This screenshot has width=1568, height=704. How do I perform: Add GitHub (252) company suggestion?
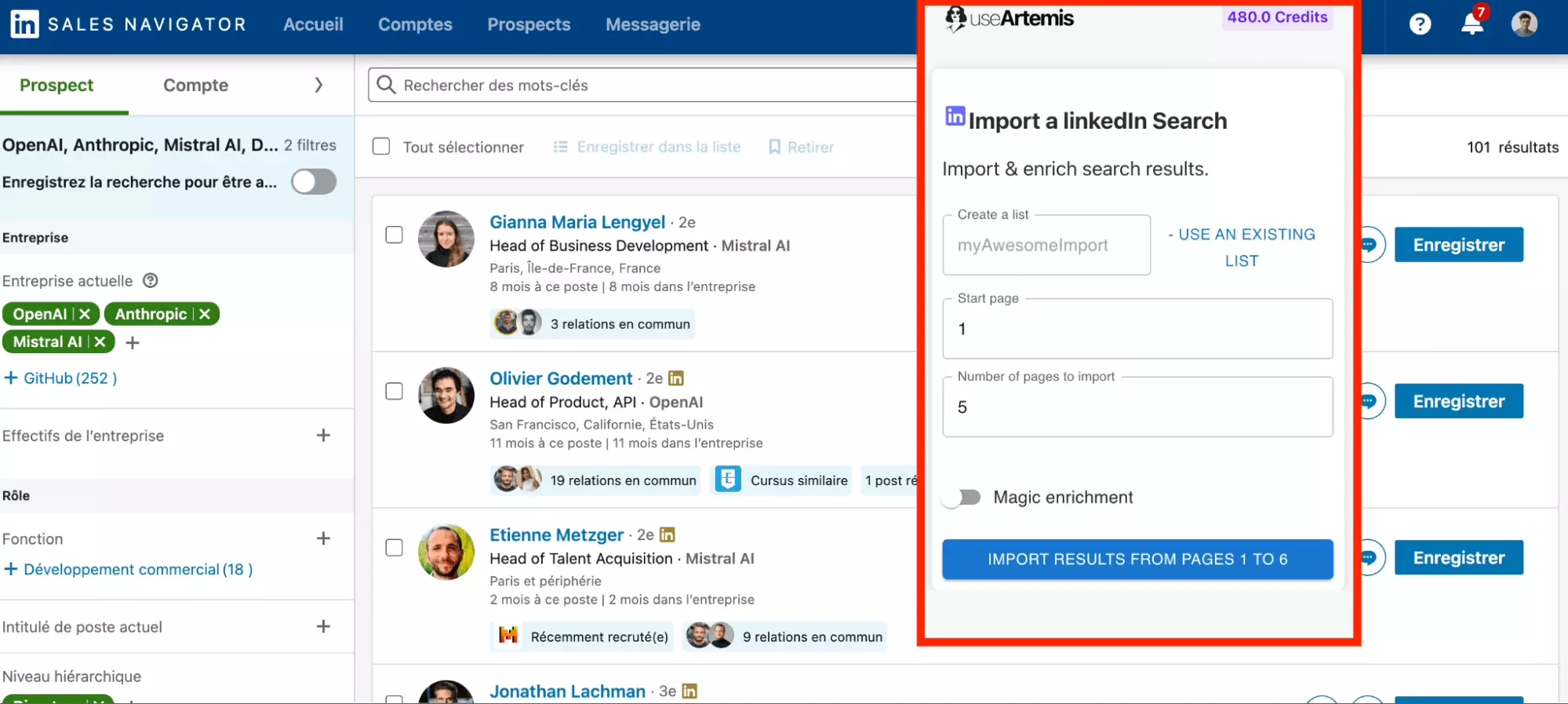coord(60,378)
